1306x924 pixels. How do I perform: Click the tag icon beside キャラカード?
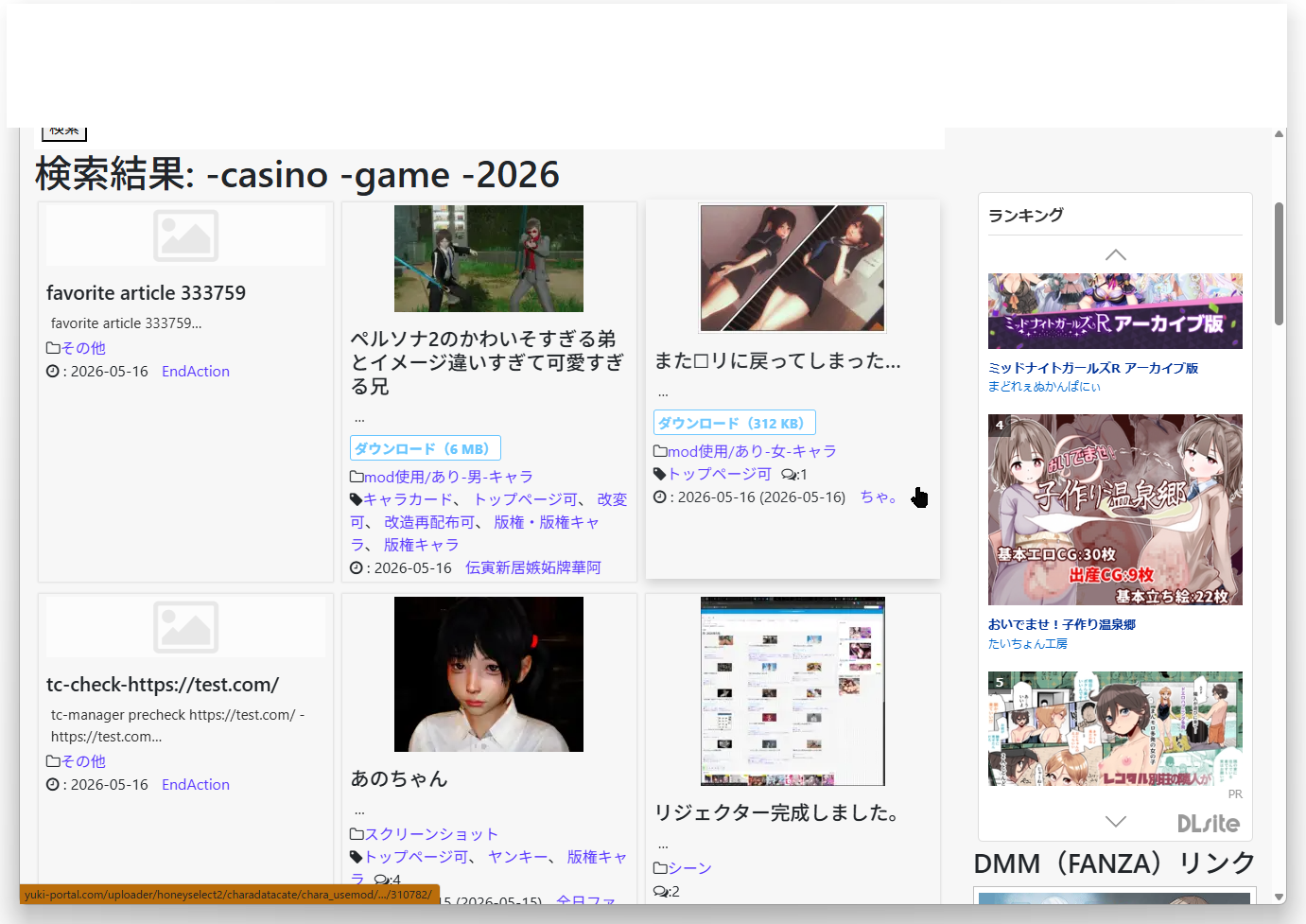tap(357, 499)
